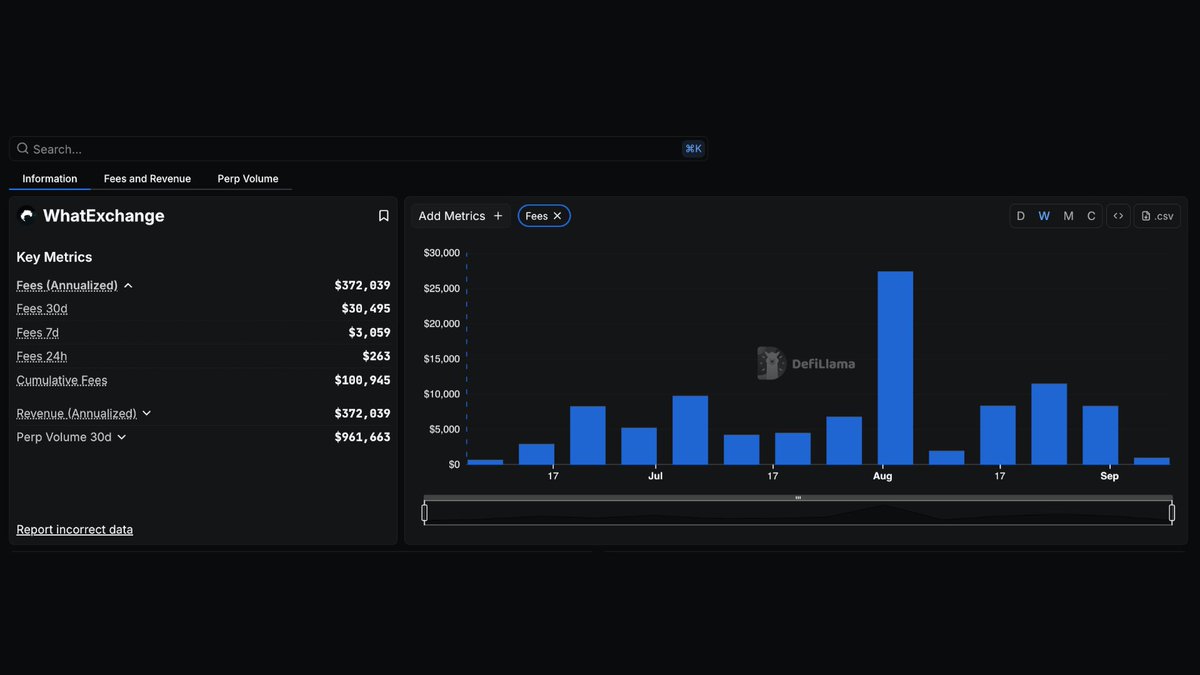The height and width of the screenshot is (675, 1200).
Task: Switch to Fees and Revenue tab
Action: coord(147,179)
